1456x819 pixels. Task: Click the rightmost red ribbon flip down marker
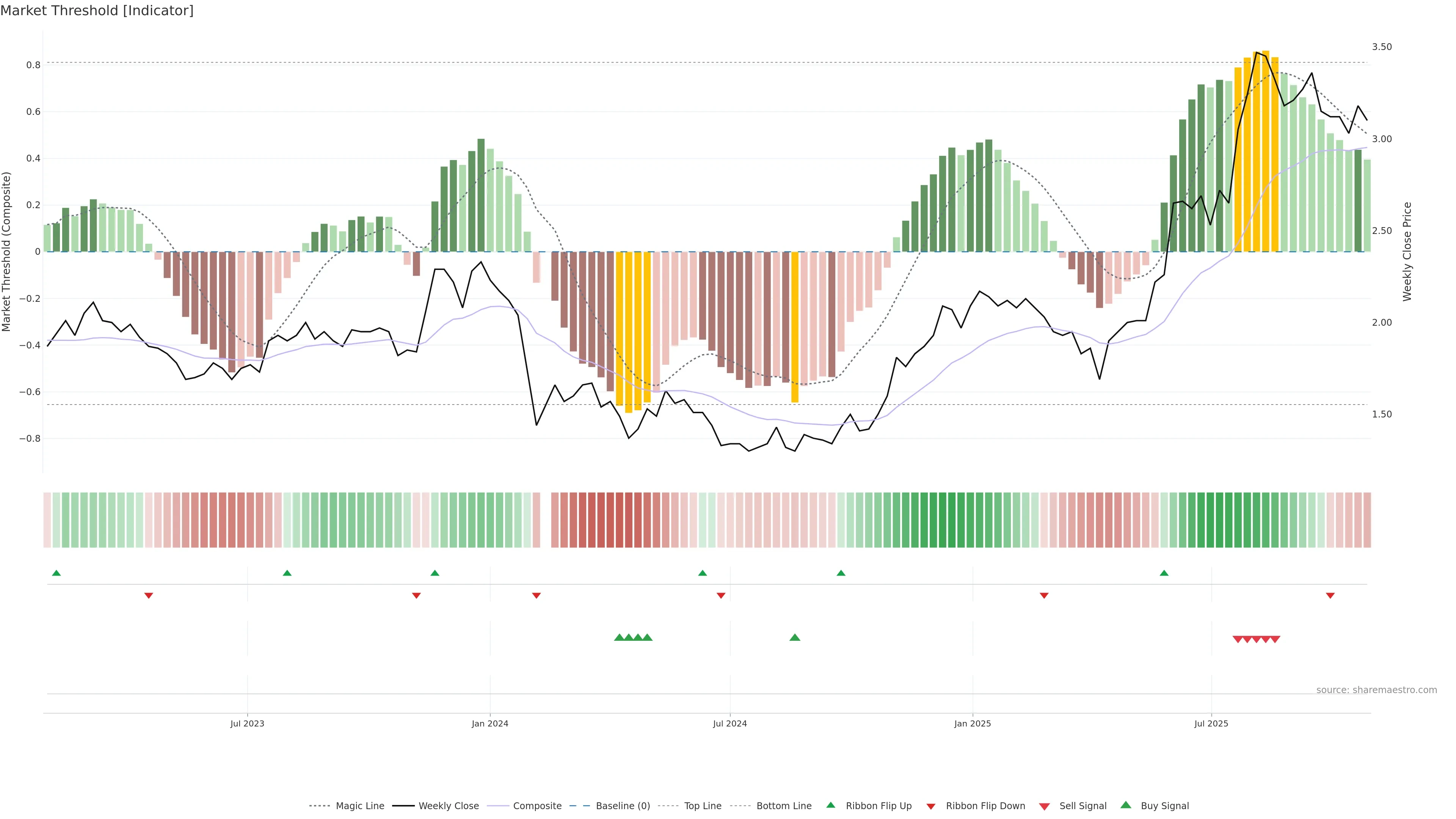click(1330, 596)
